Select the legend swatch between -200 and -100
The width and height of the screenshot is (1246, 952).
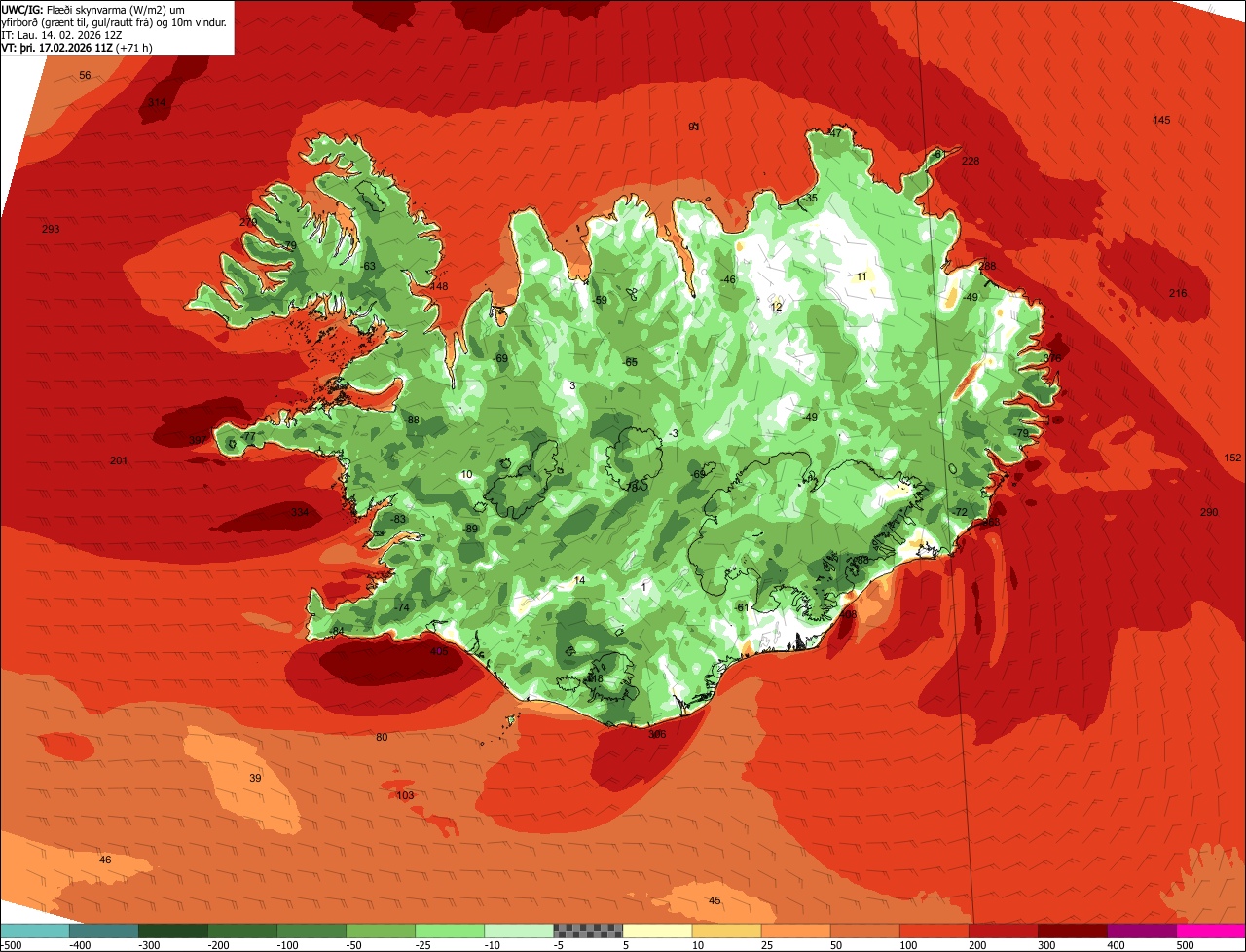(x=242, y=930)
